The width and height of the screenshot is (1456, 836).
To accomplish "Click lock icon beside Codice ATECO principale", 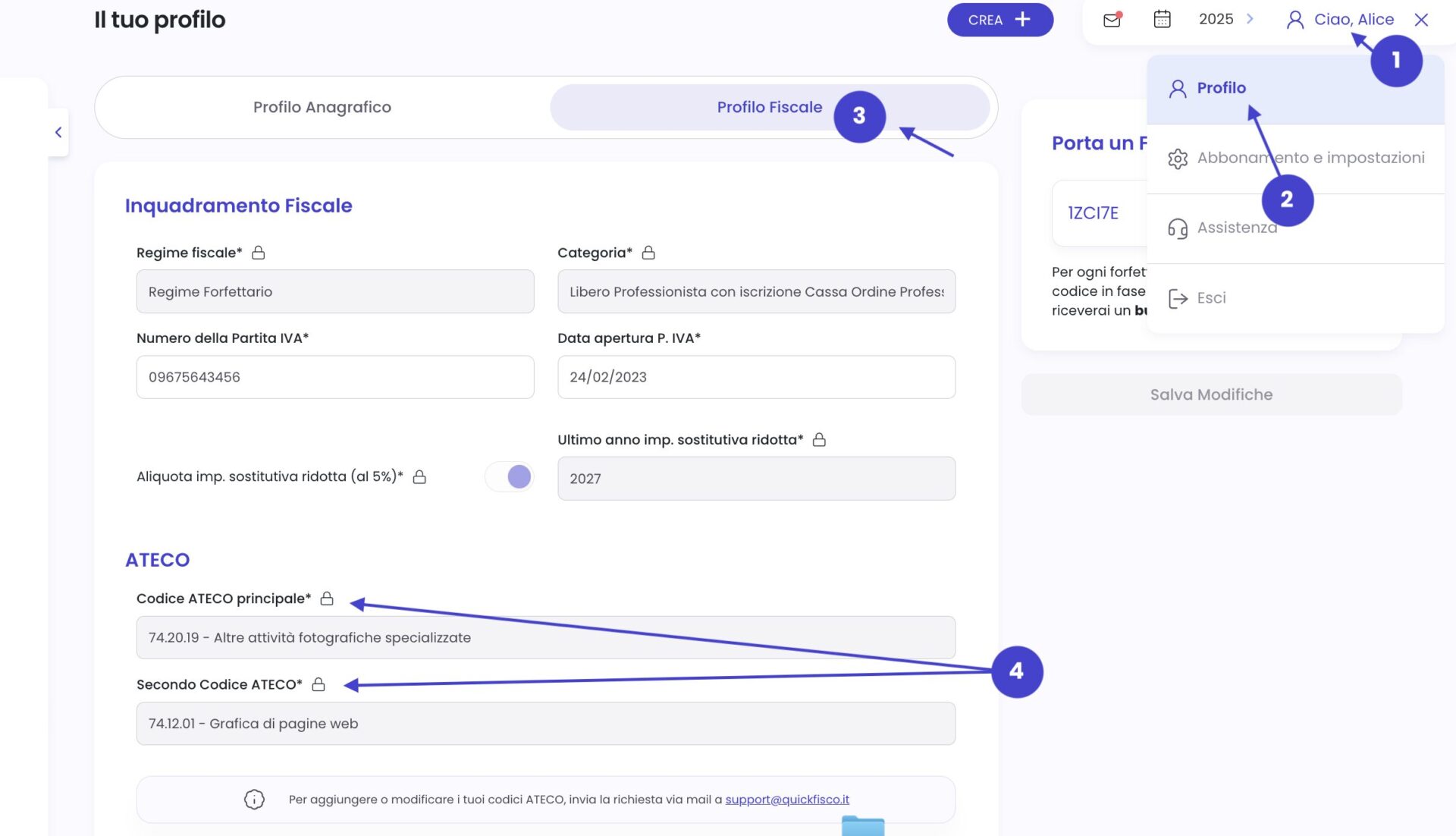I will pos(327,599).
